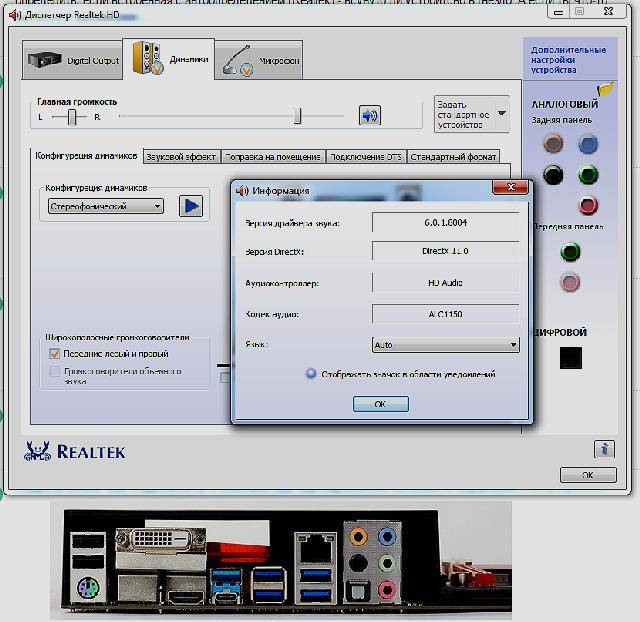The image size is (640, 622).
Task: Click the microphone icon on Микрофон tab
Action: coord(238,61)
